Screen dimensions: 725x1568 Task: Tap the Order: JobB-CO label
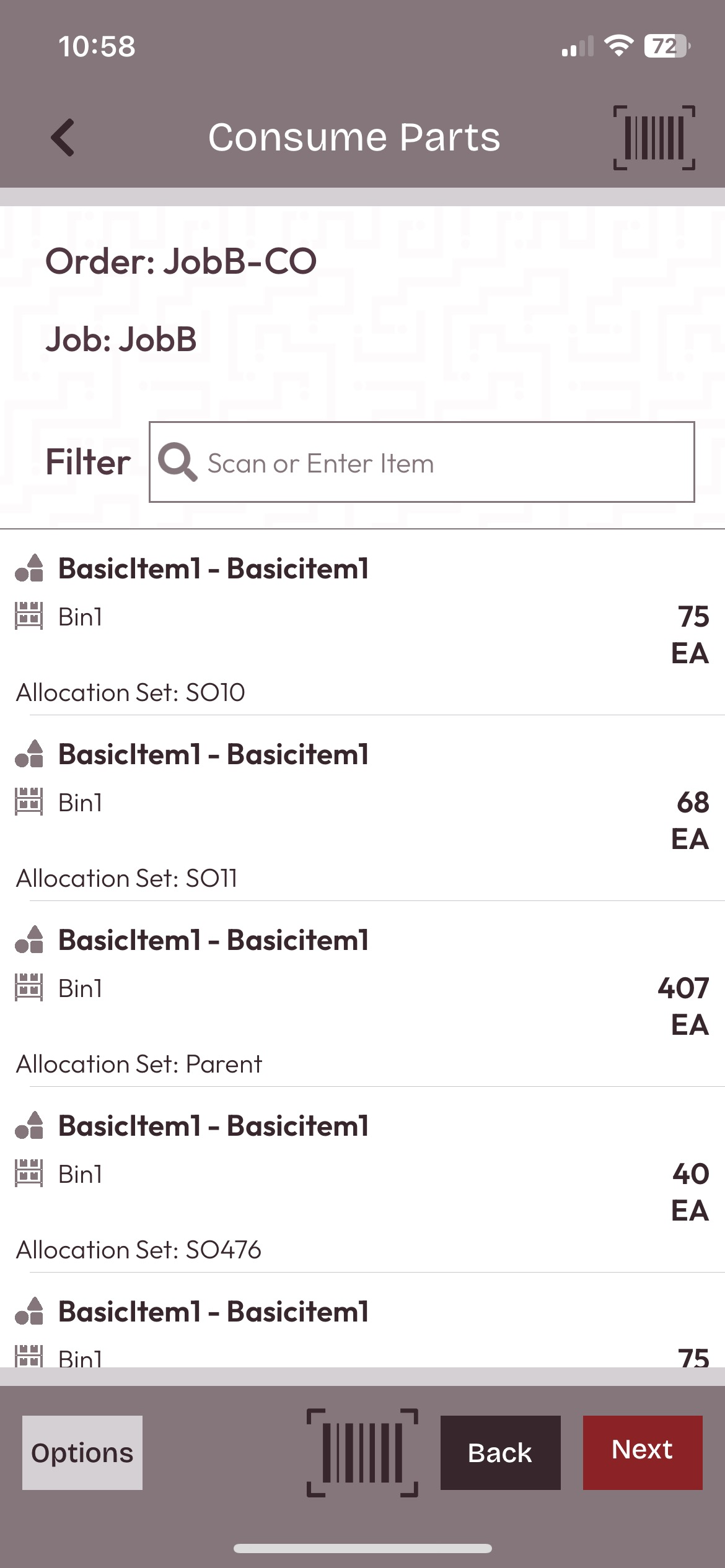[181, 261]
